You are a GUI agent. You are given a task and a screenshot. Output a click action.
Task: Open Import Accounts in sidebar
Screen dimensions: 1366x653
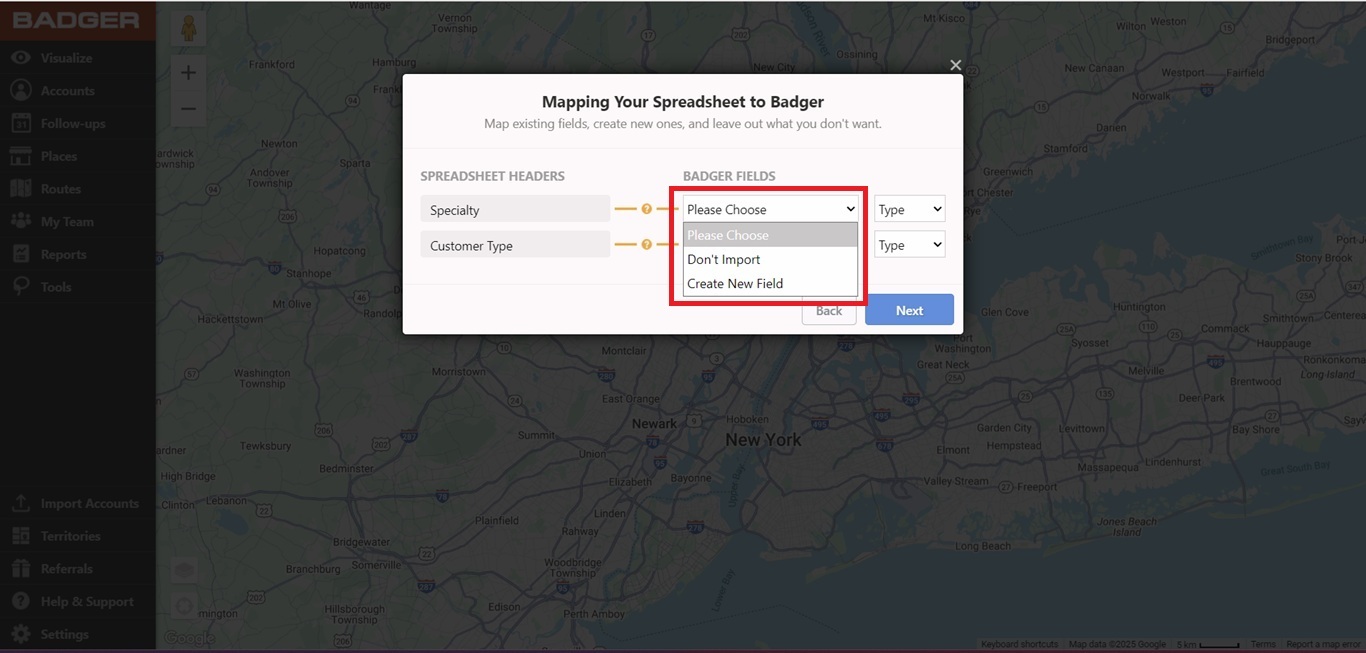(89, 504)
